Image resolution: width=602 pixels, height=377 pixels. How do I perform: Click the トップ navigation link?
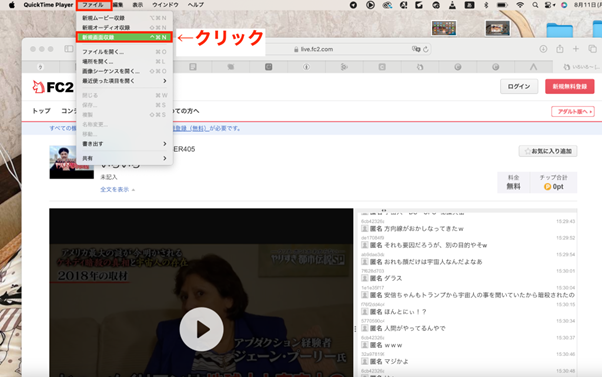click(x=41, y=111)
